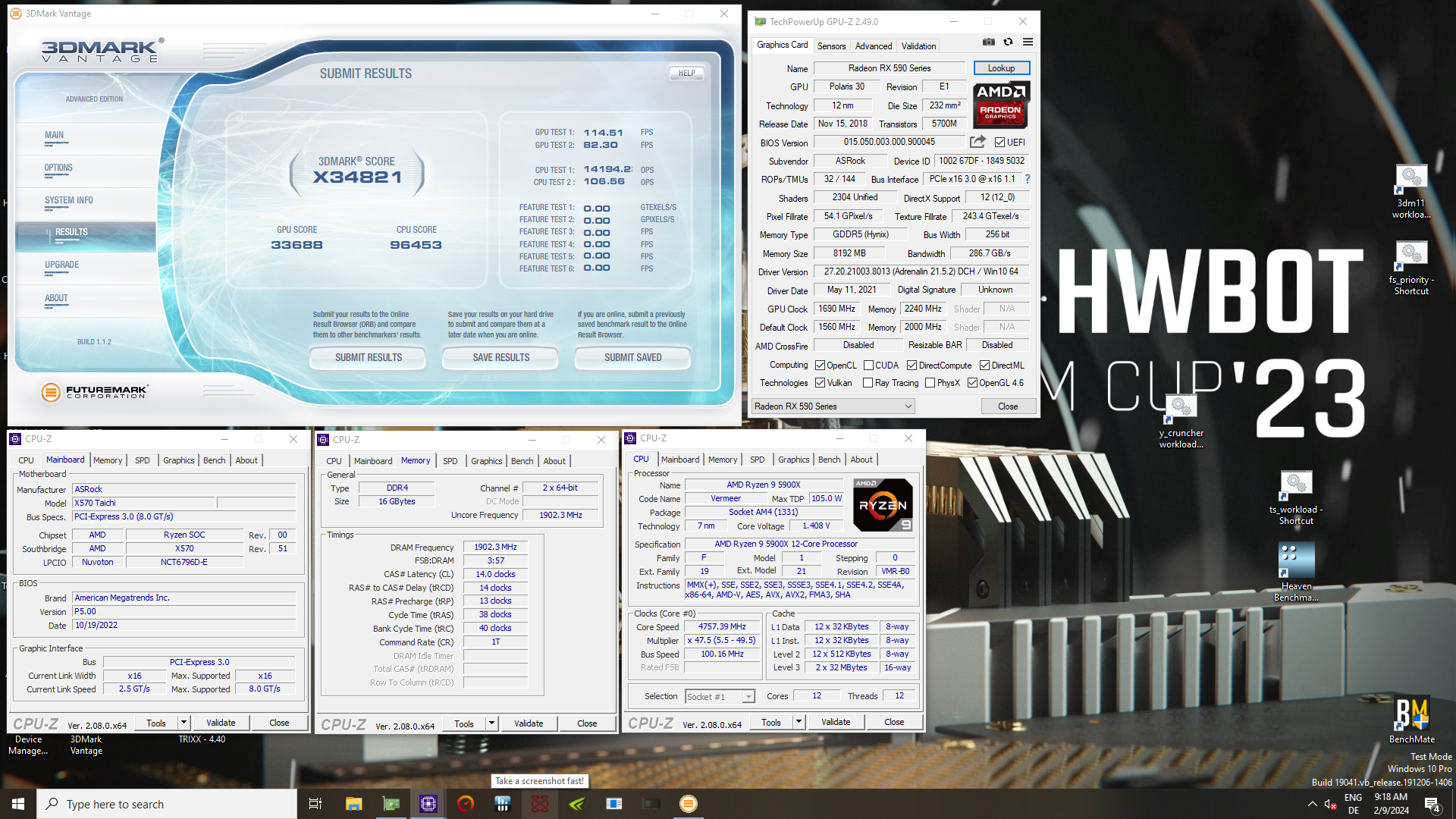
Task: Toggle DirectCompute checkbox
Action: tap(912, 366)
